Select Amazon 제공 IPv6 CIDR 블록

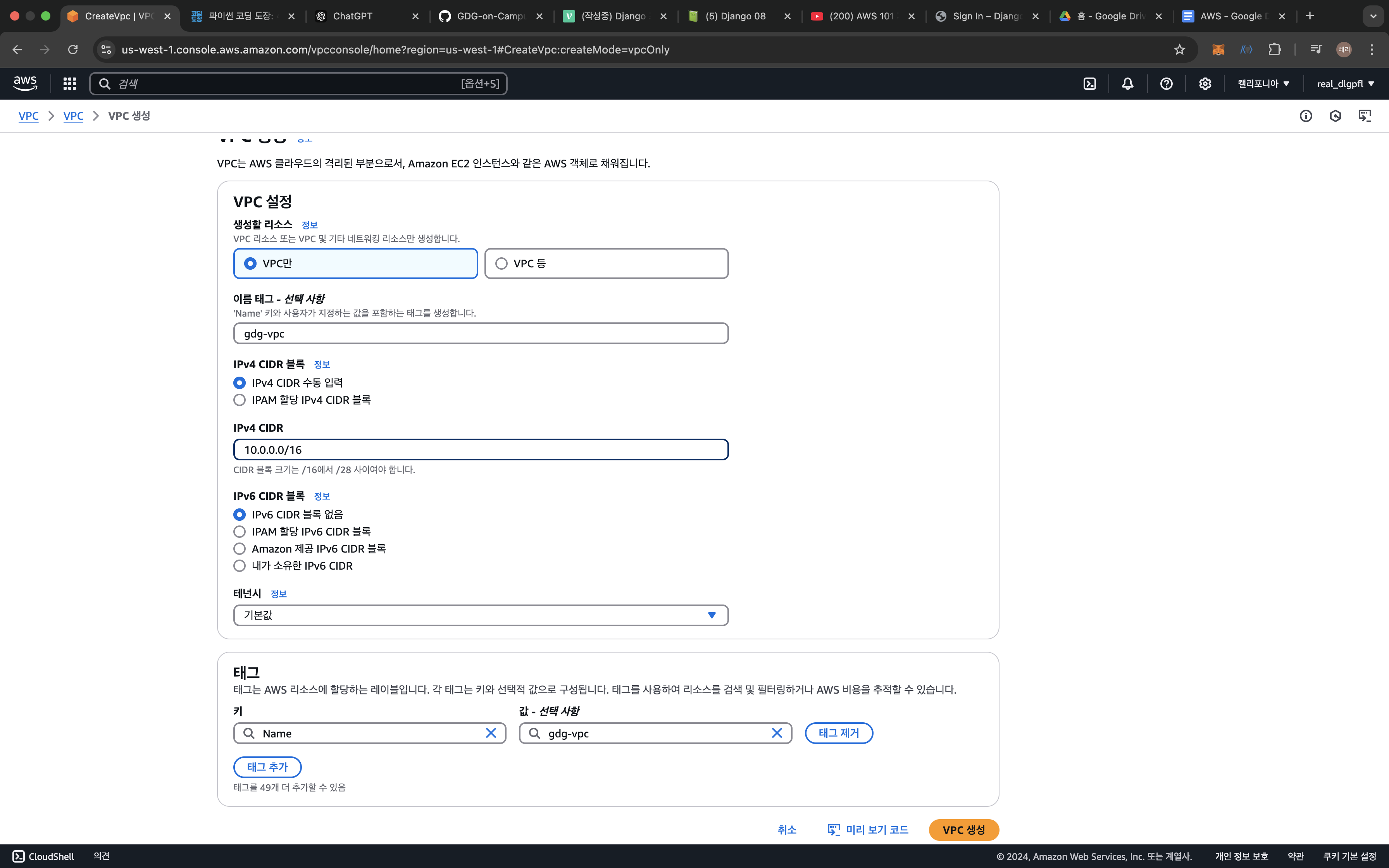point(240,549)
